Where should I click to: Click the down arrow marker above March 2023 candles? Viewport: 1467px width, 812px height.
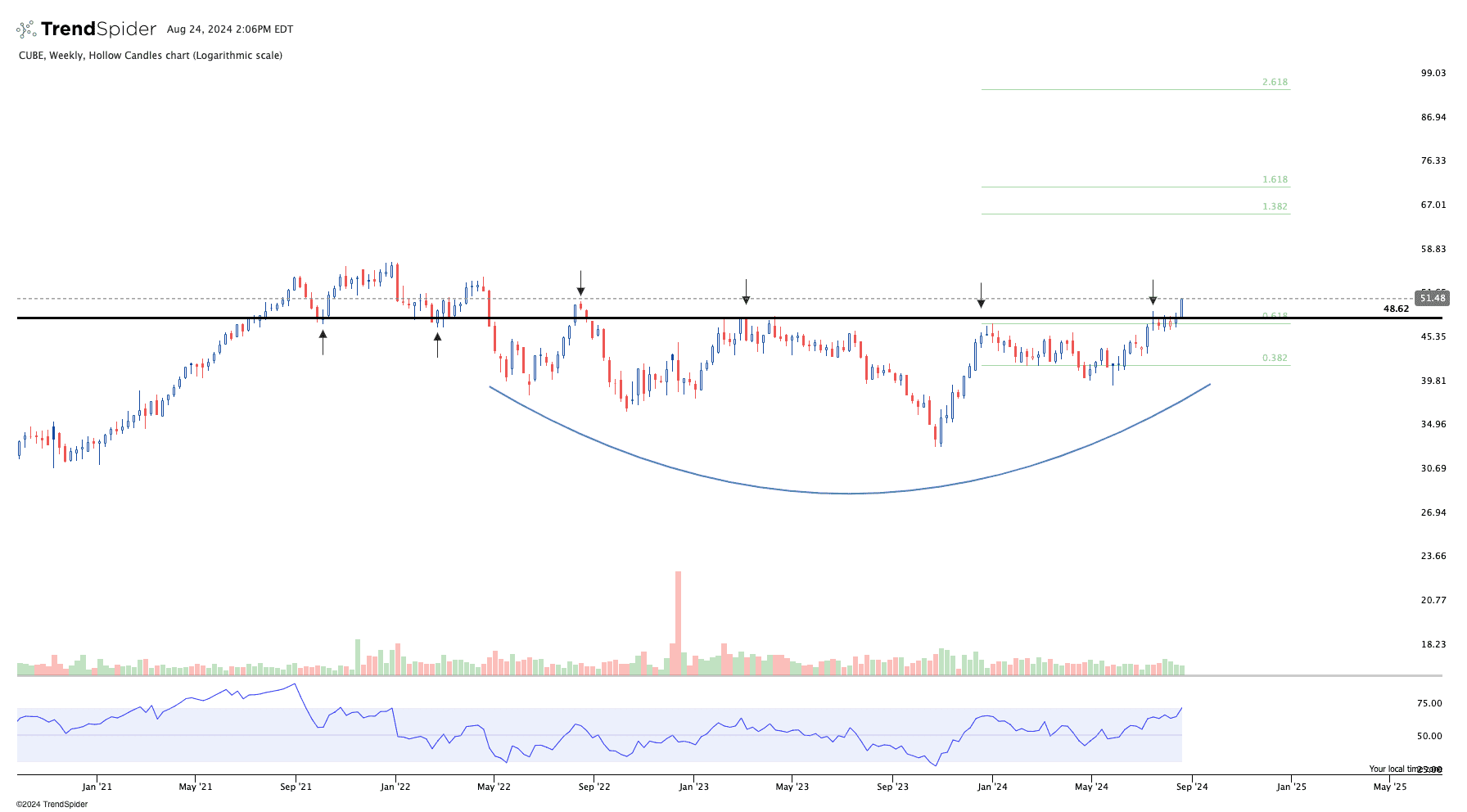pos(746,292)
